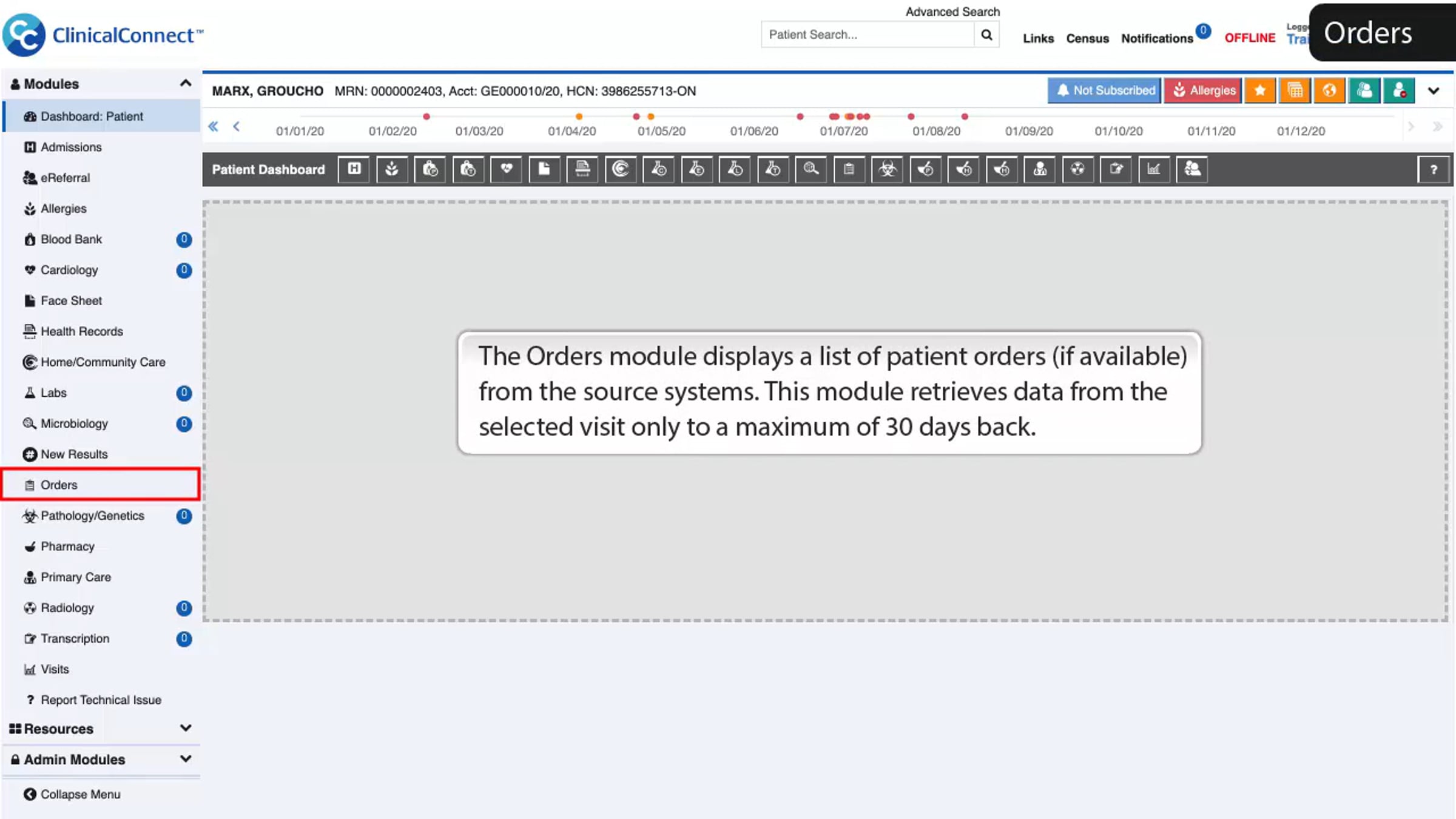1456x819 pixels.
Task: Open eReferral people icon in toolbar
Action: pyautogui.click(x=1192, y=169)
